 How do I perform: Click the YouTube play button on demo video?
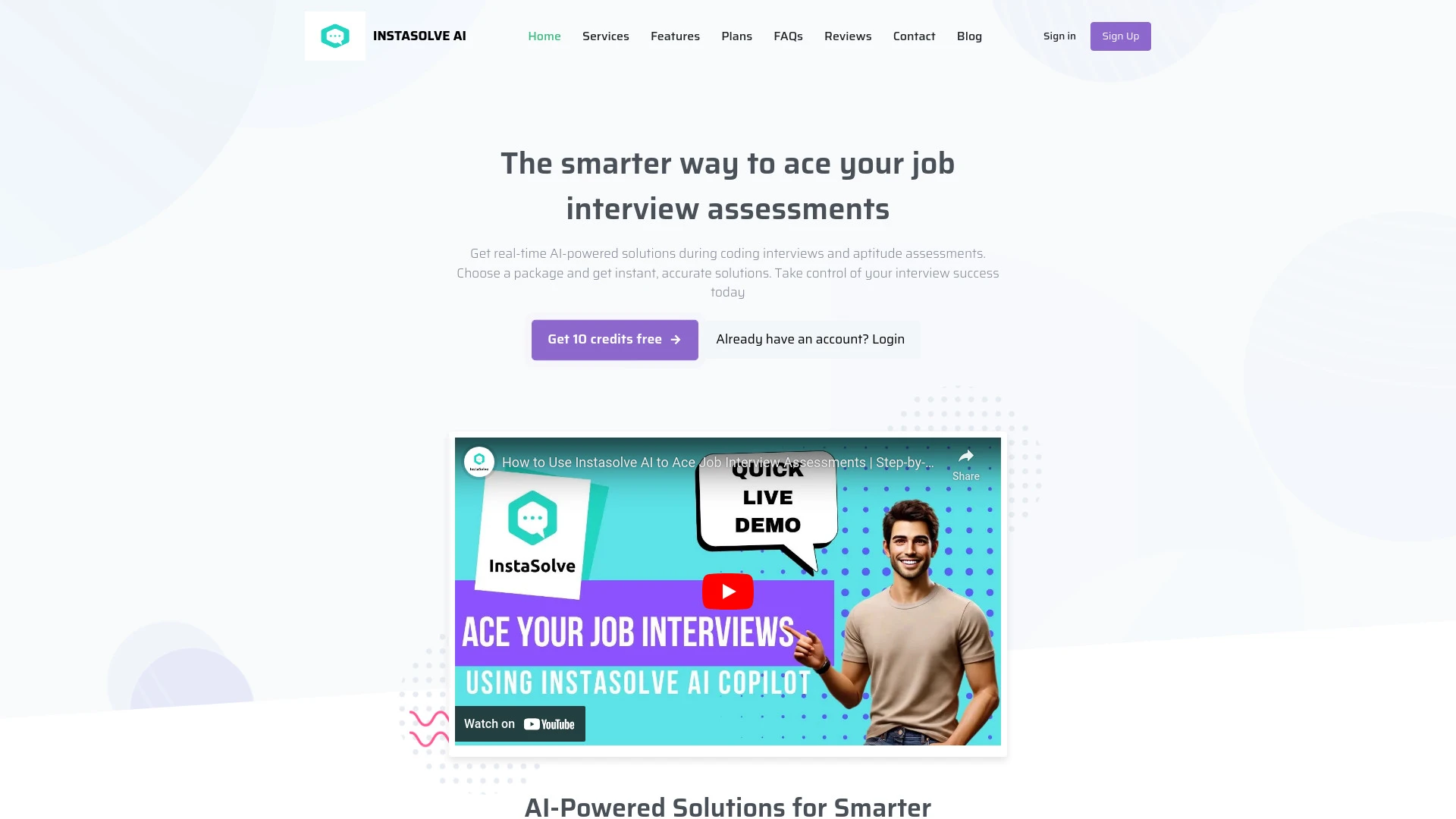[x=728, y=591]
